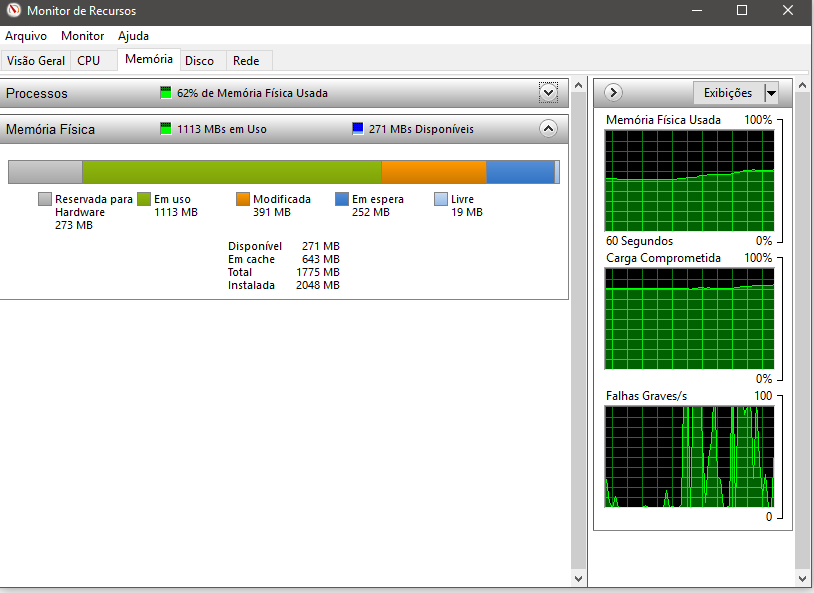This screenshot has height=593, width=814.
Task: Click the Processos header label
Action: pos(37,93)
